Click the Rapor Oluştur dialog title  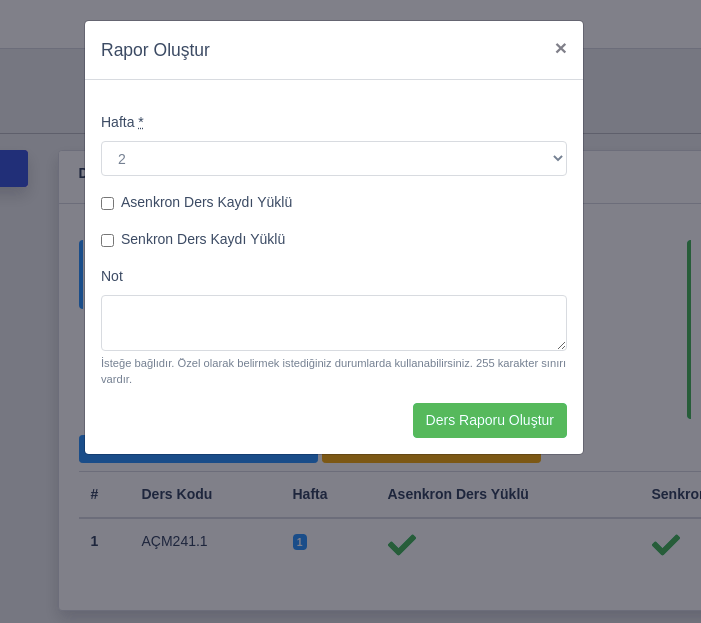(x=155, y=50)
